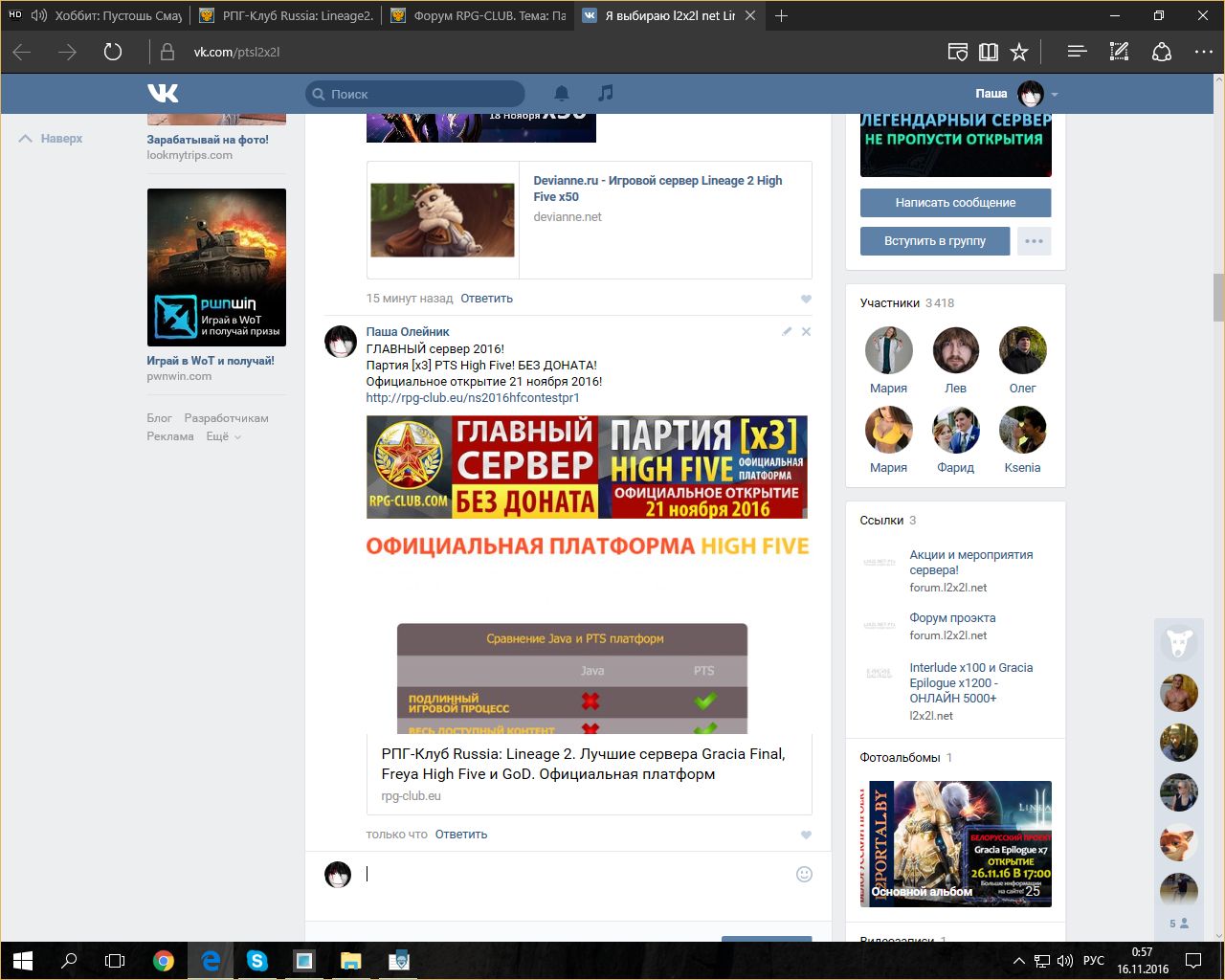Switch to РПГ-Клуб Russia: Lineage2 tab

click(285, 15)
